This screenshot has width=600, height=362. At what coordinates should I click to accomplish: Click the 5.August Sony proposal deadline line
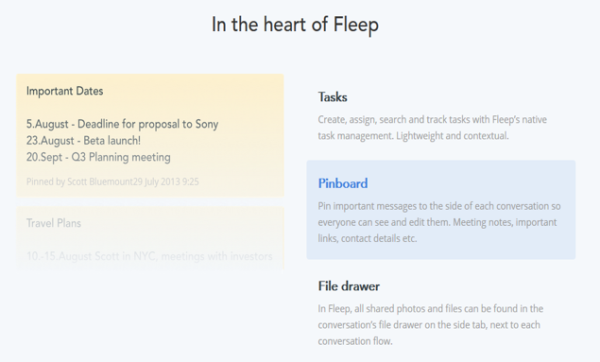click(x=122, y=124)
